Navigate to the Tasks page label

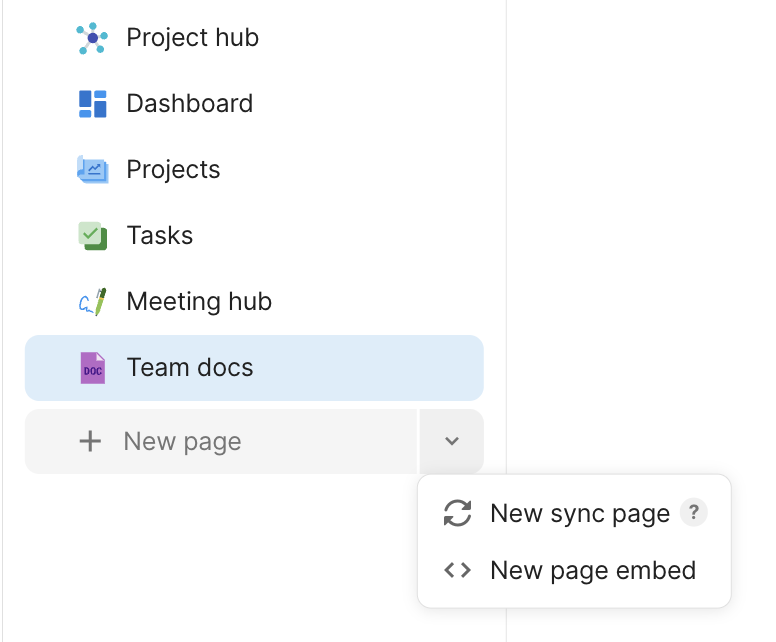(x=159, y=236)
